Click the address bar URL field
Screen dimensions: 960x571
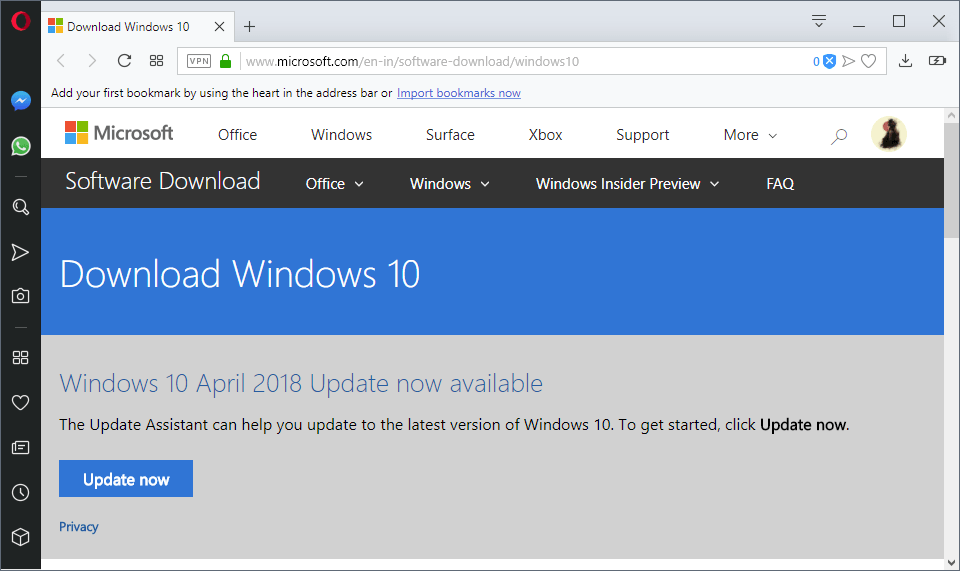coord(524,61)
